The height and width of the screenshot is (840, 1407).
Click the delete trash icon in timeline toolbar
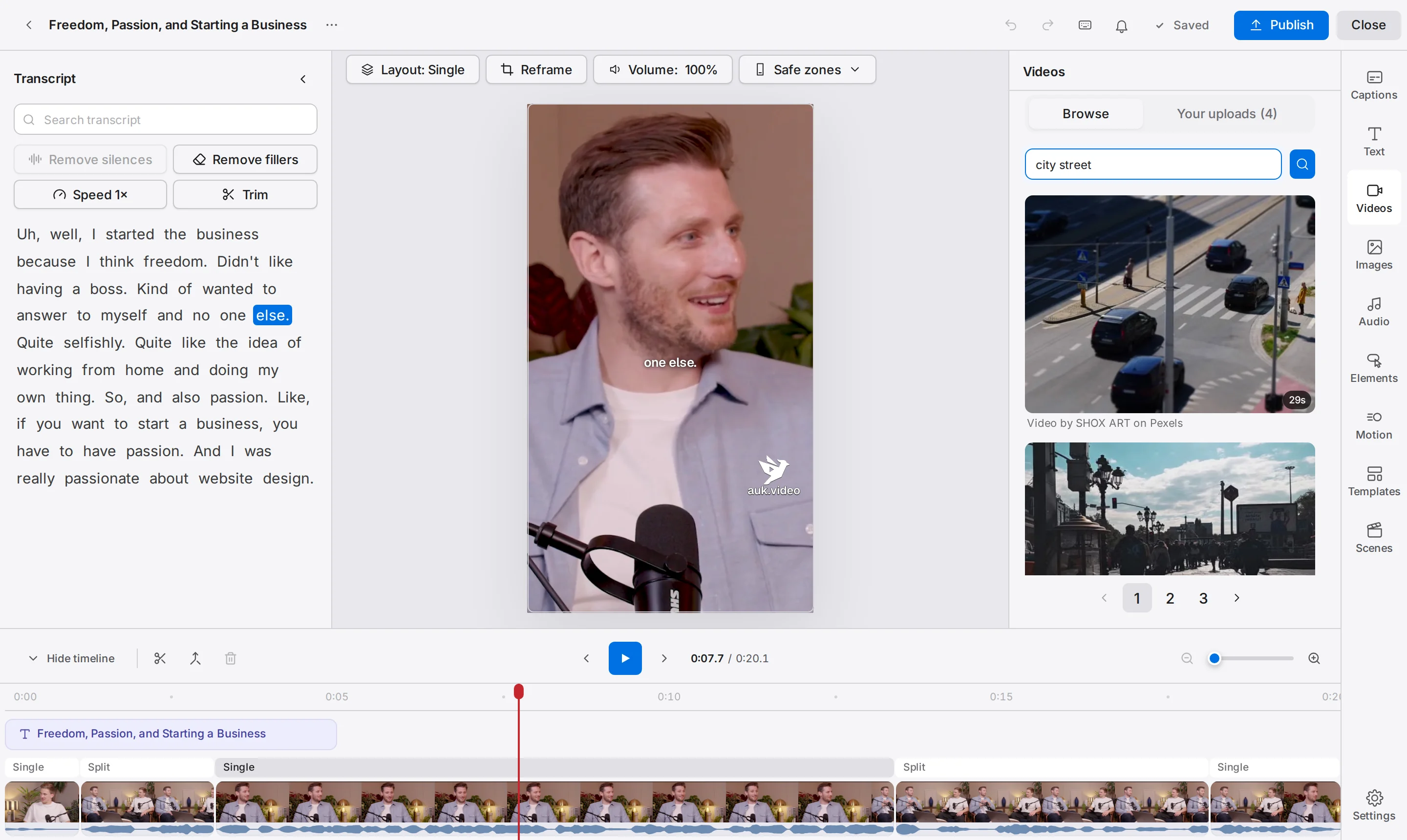231,658
